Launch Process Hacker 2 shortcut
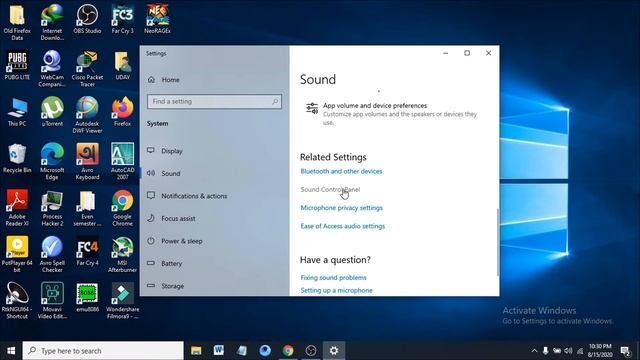This screenshot has width=640, height=360. 52,208
